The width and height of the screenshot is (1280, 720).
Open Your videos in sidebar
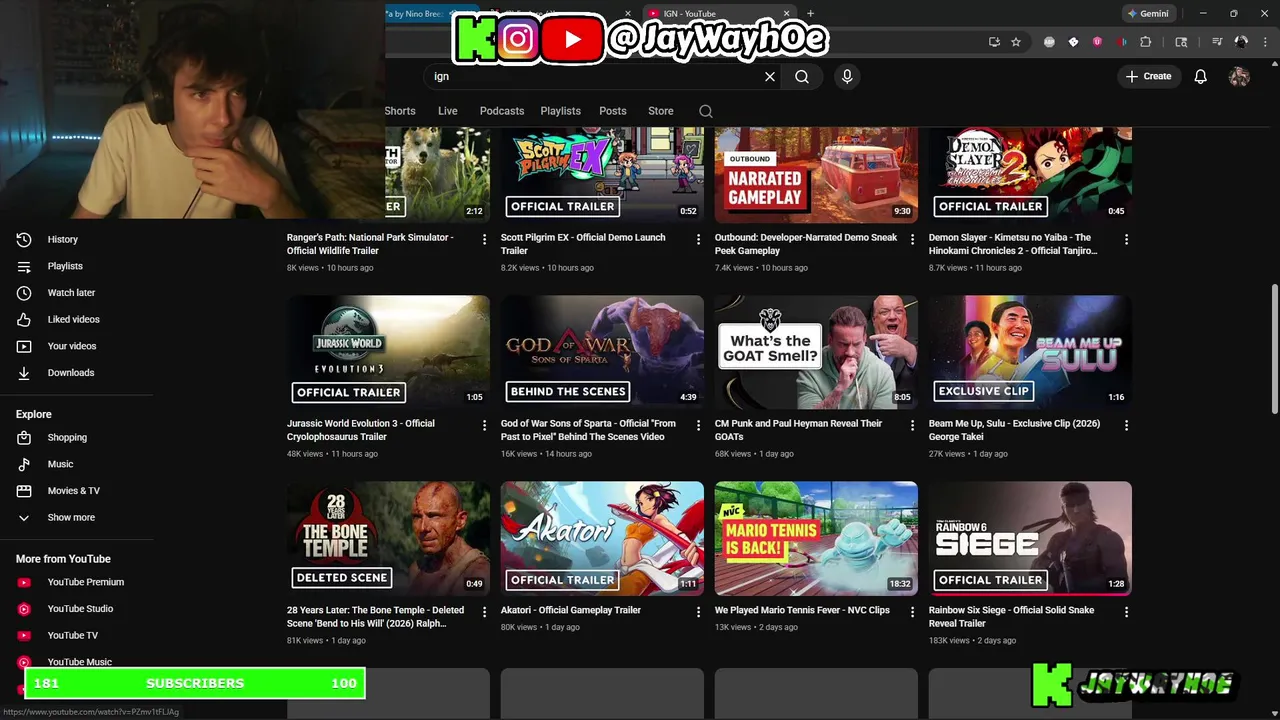pyautogui.click(x=72, y=346)
